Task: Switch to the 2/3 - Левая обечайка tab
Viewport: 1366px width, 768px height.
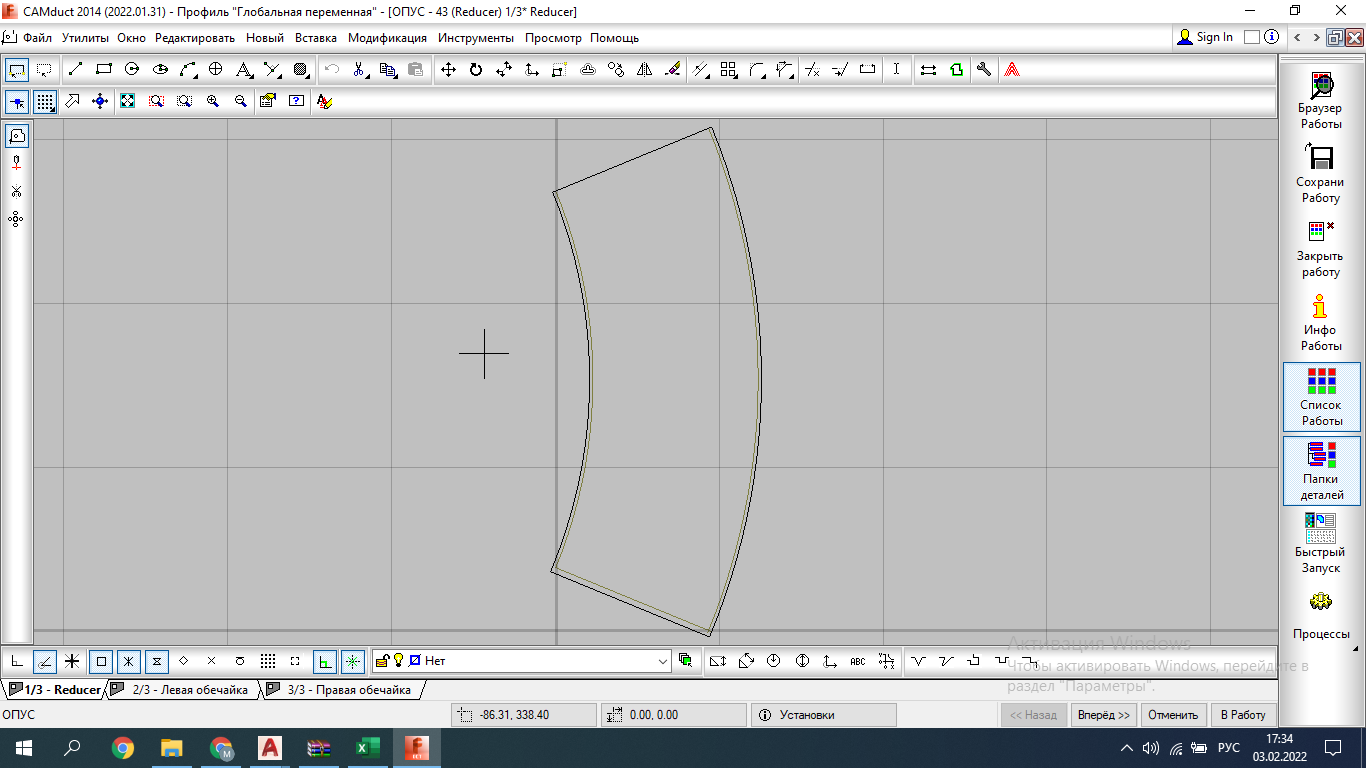Action: coord(189,690)
